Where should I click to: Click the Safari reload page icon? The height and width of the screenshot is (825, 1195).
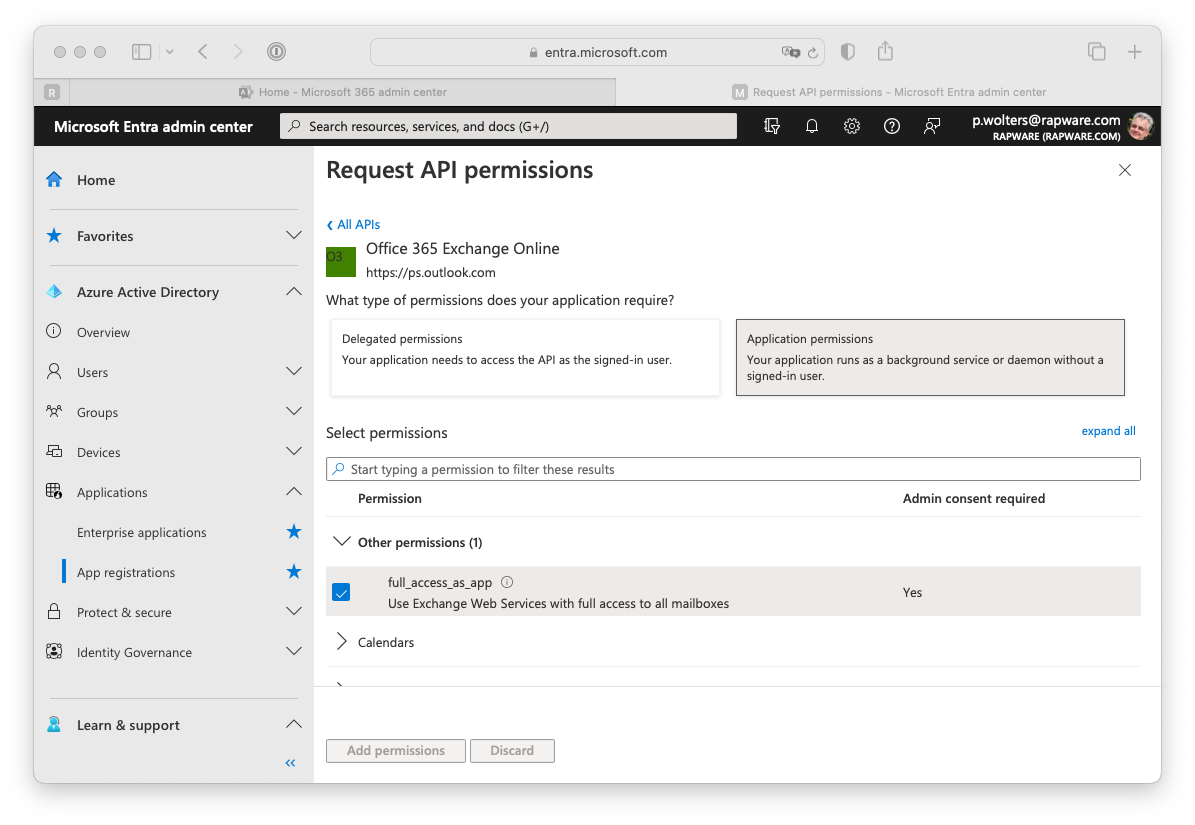coord(812,53)
